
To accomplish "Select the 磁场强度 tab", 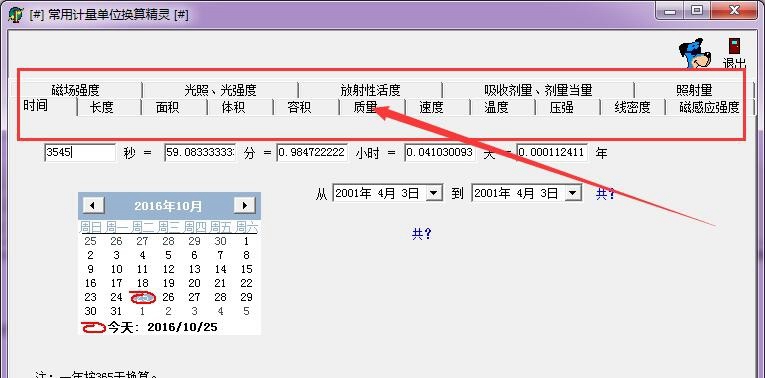I will [x=75, y=90].
